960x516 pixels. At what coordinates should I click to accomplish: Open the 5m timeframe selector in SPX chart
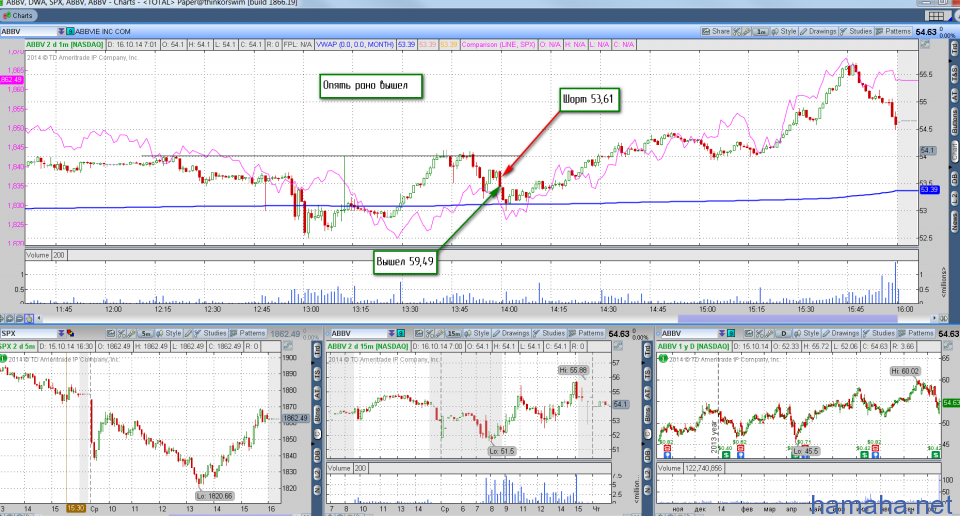coord(146,334)
